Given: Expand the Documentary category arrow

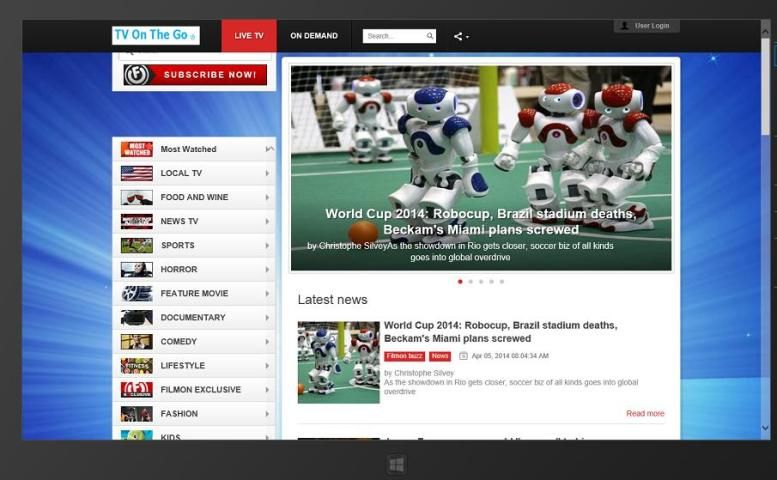Looking at the screenshot, I should coord(267,317).
